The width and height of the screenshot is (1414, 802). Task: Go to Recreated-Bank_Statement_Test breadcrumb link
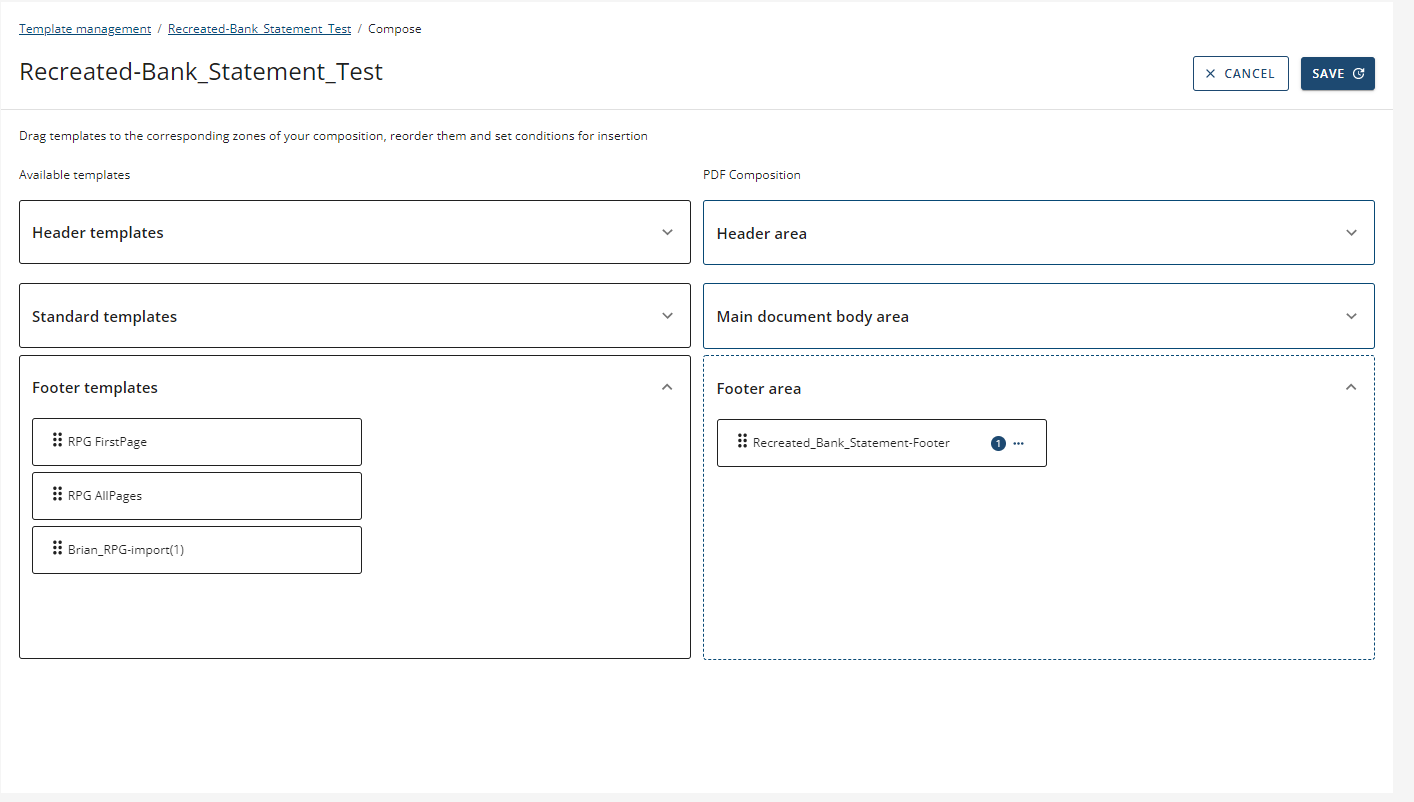[x=259, y=29]
